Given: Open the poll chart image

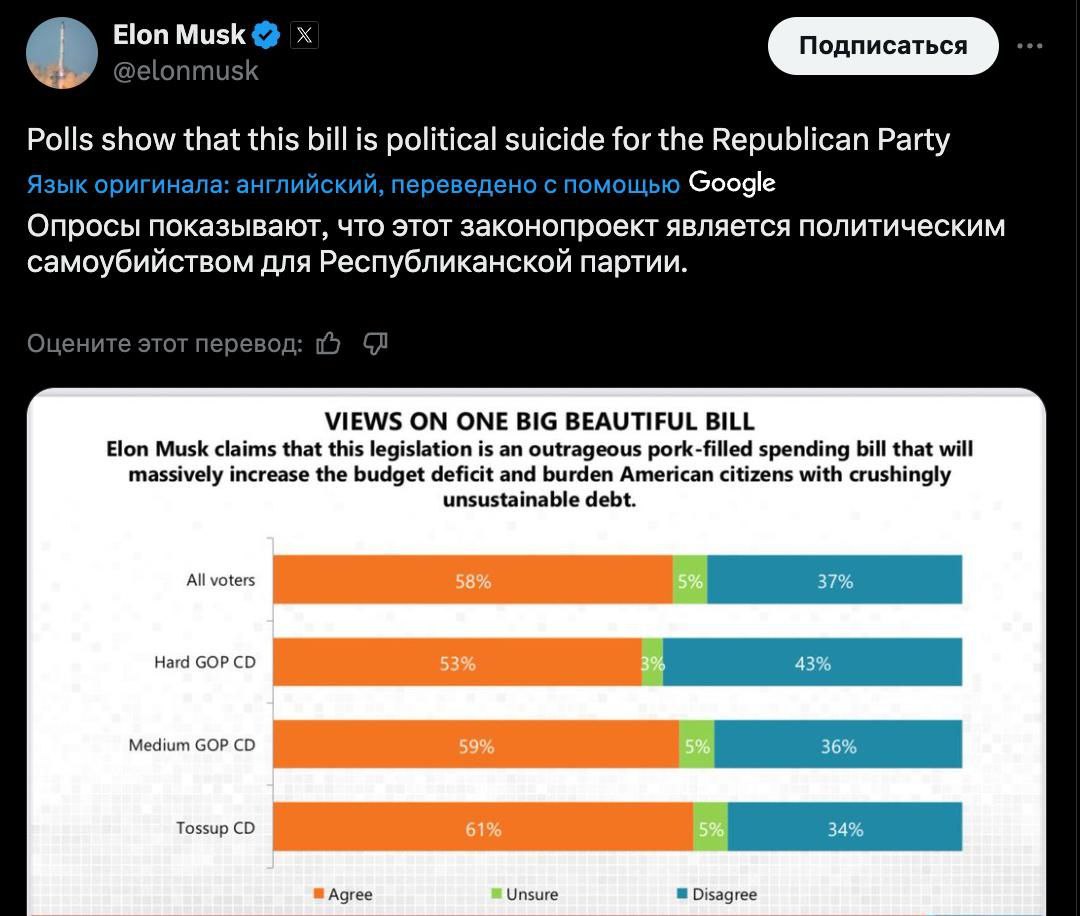Looking at the screenshot, I should coord(536,650).
